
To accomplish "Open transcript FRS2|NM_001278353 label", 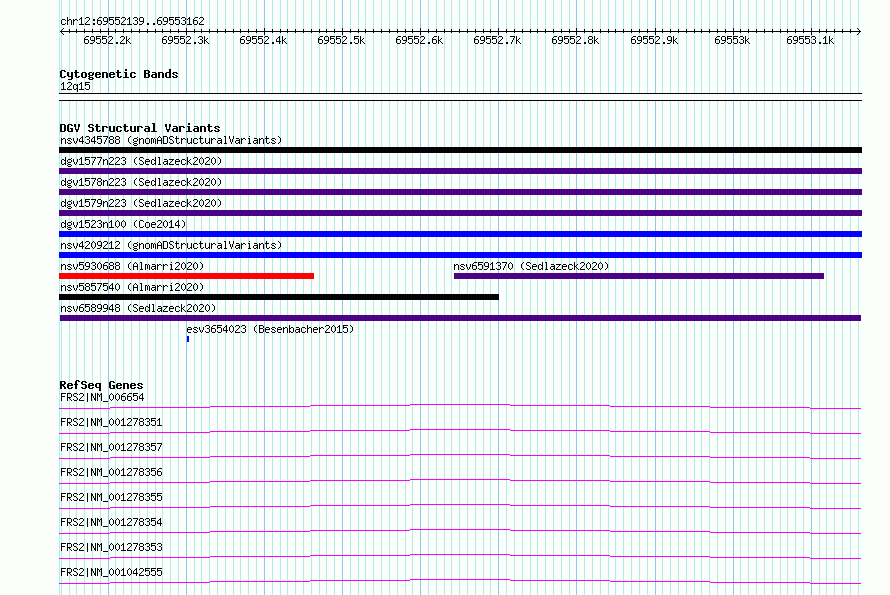I will [111, 547].
